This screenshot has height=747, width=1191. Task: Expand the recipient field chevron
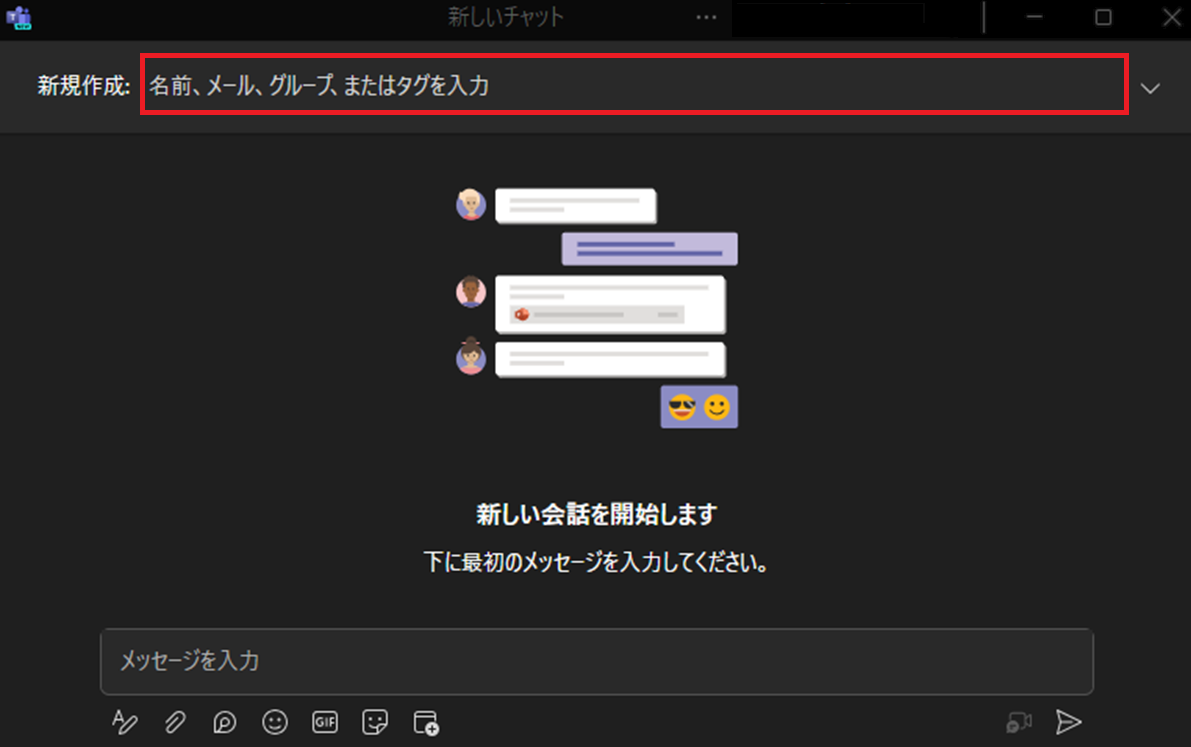1150,88
